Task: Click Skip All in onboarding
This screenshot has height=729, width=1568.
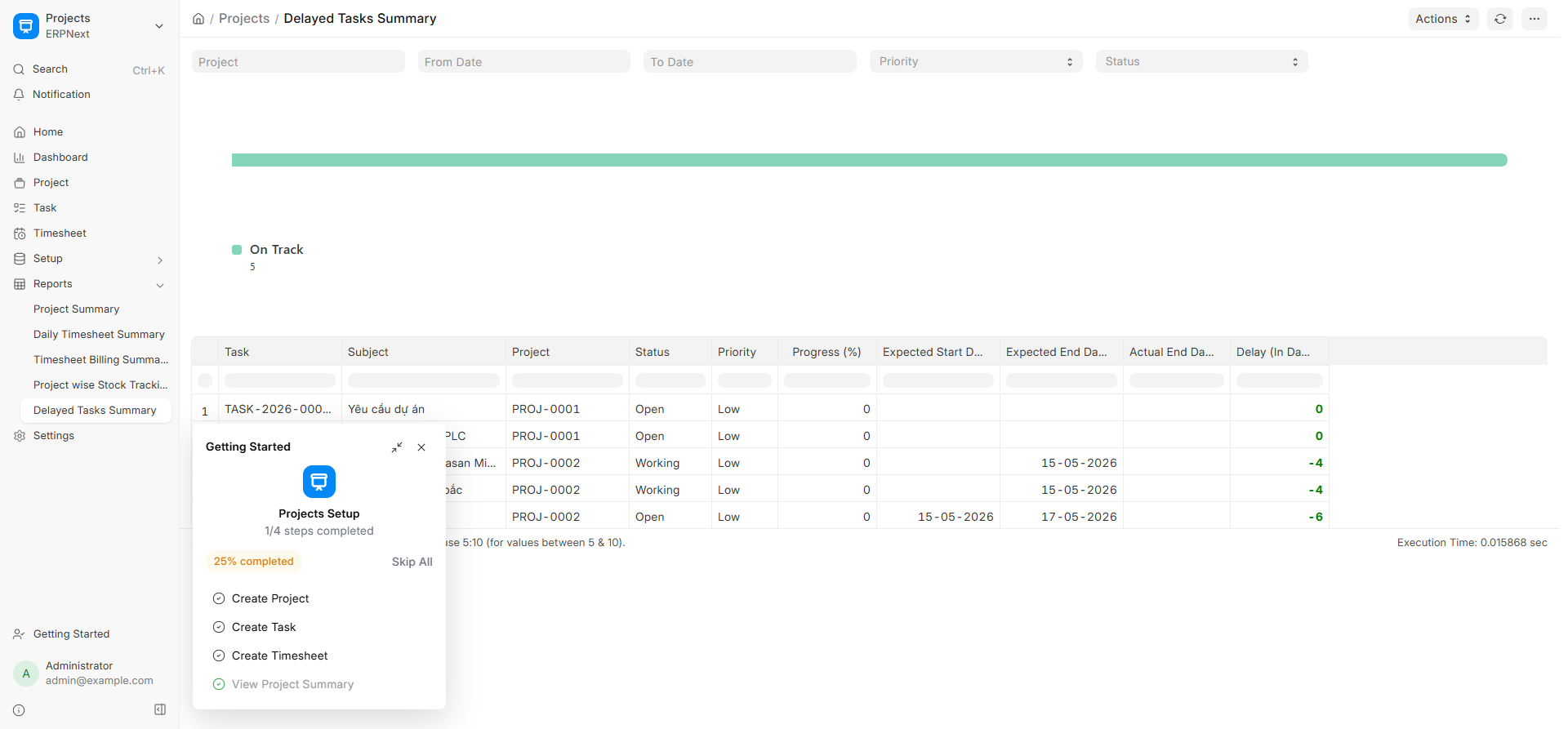Action: [412, 562]
